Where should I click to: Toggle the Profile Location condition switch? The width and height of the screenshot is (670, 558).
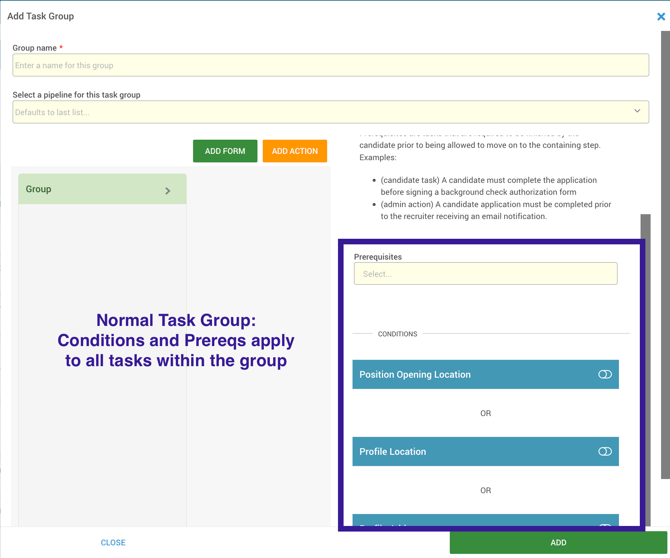pyautogui.click(x=604, y=452)
